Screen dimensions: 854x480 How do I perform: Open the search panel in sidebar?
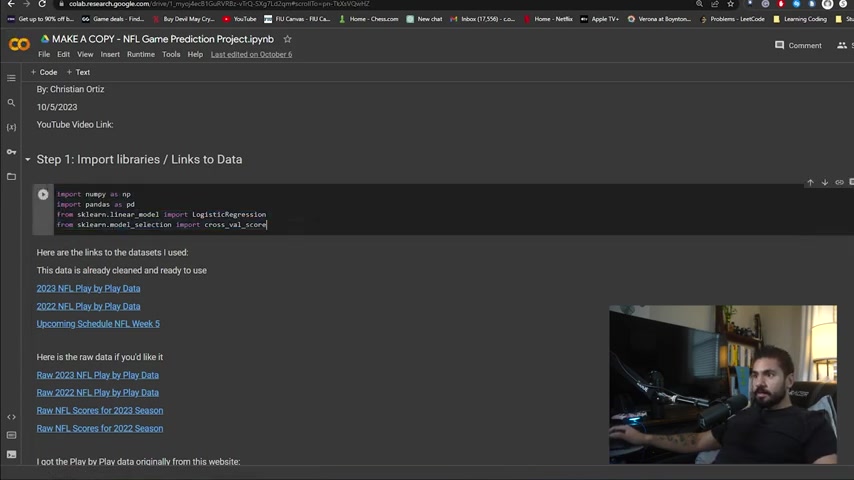(11, 102)
